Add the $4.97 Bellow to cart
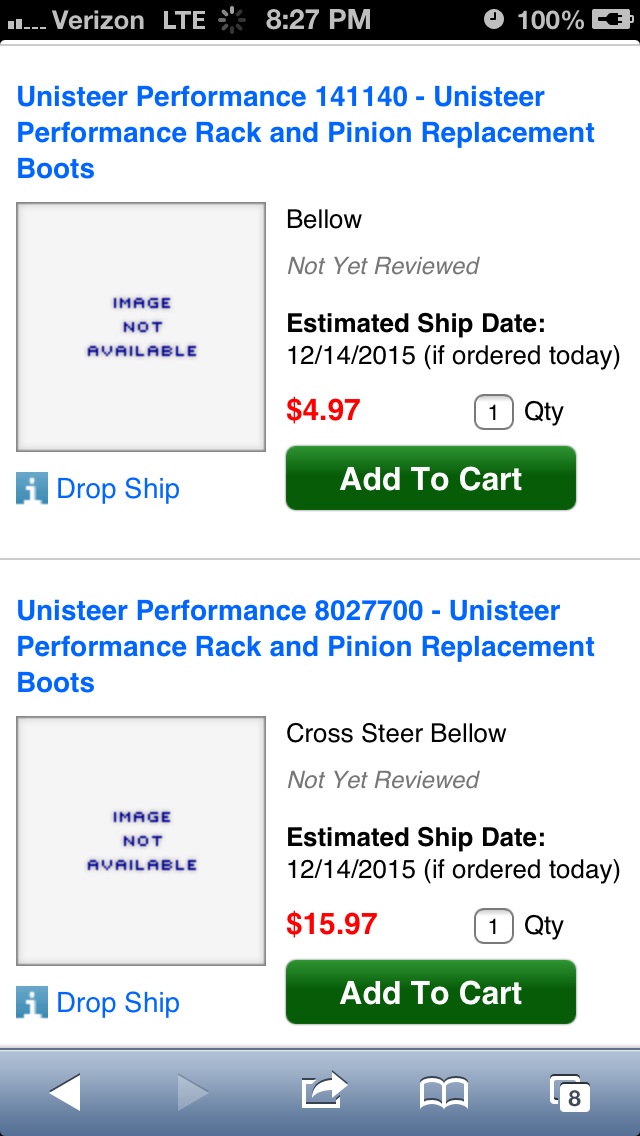The height and width of the screenshot is (1136, 640). [x=431, y=478]
